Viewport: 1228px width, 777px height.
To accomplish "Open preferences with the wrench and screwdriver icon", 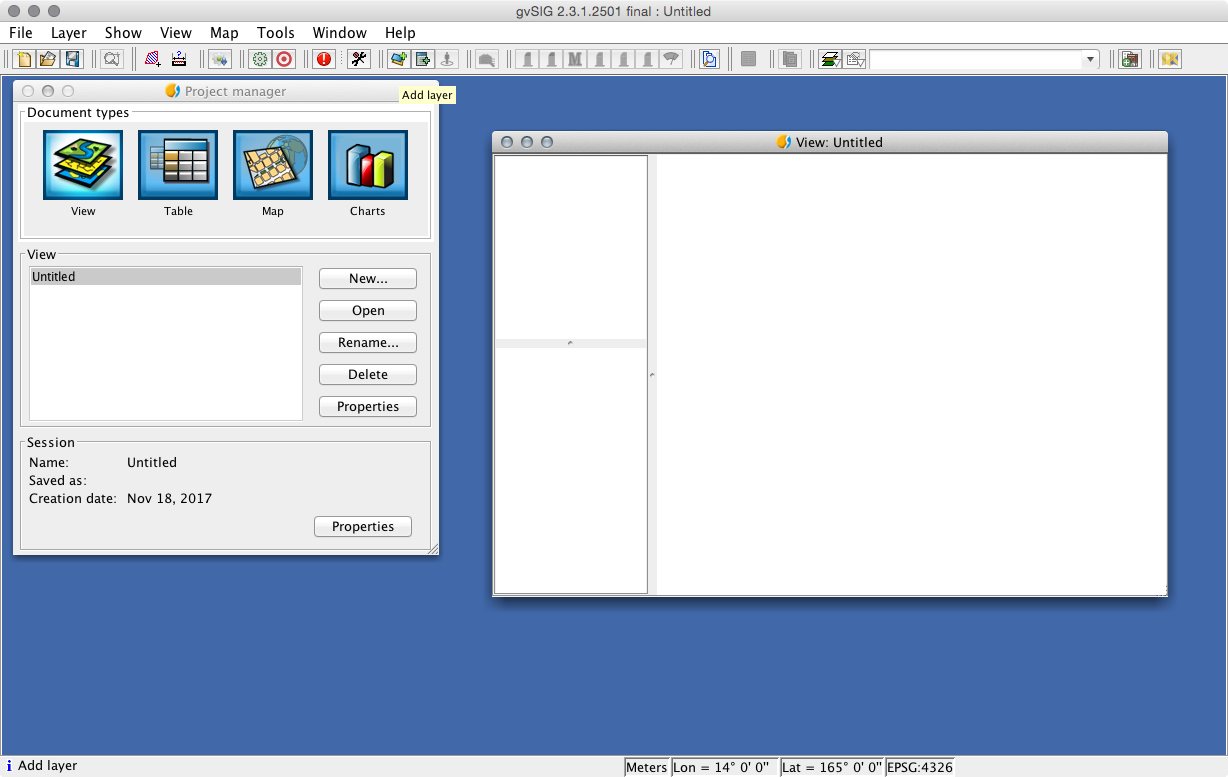I will click(359, 59).
